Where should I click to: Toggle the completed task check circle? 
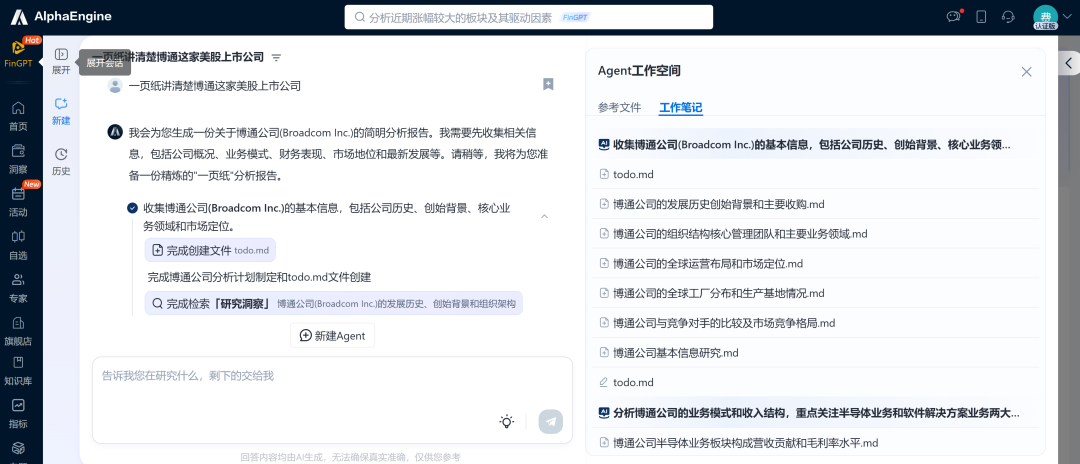[x=132, y=208]
